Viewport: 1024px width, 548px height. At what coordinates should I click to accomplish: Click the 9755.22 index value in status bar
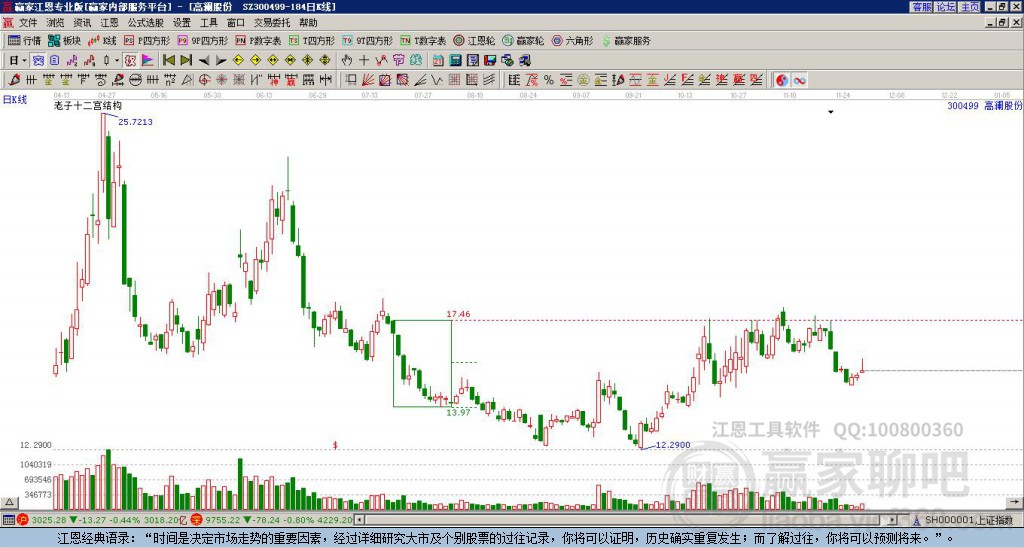pyautogui.click(x=223, y=520)
